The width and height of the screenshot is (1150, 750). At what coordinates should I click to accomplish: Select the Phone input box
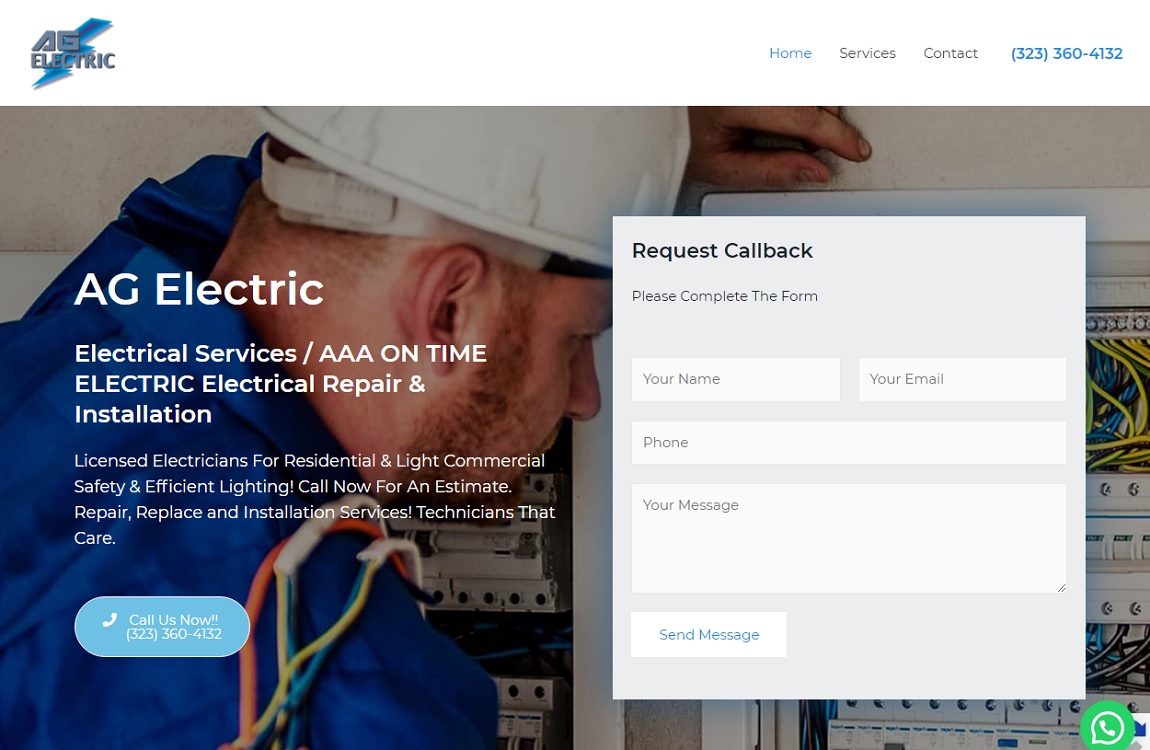[x=848, y=443]
